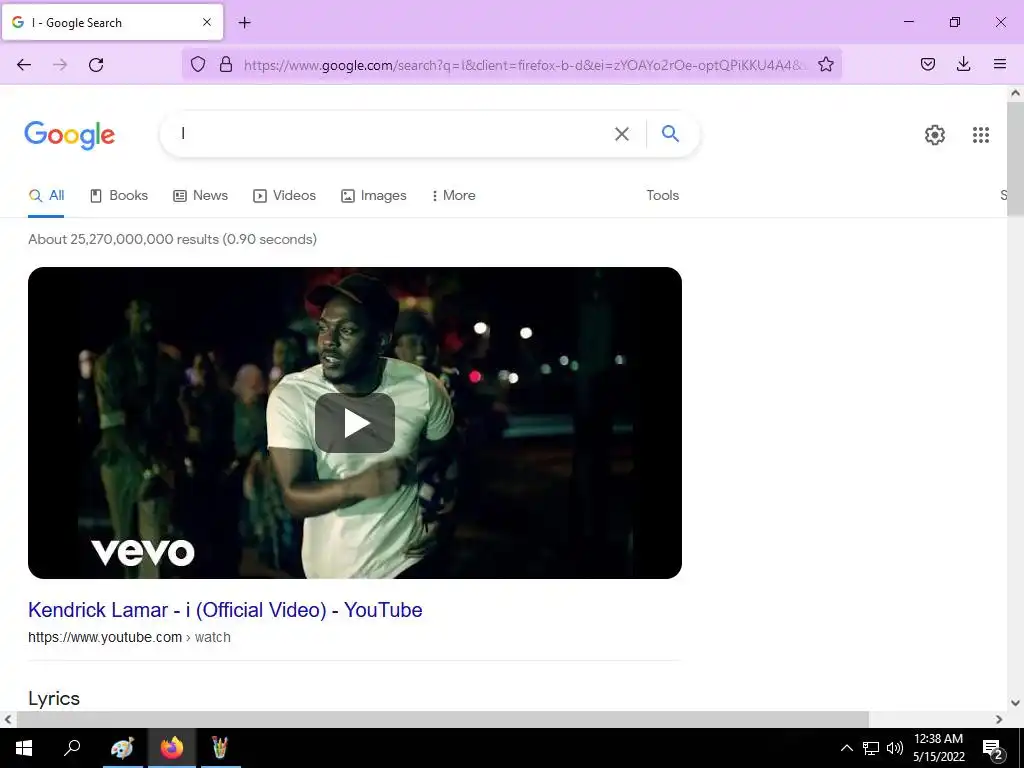1024x768 pixels.
Task: Open the Google apps grid
Action: 980,135
